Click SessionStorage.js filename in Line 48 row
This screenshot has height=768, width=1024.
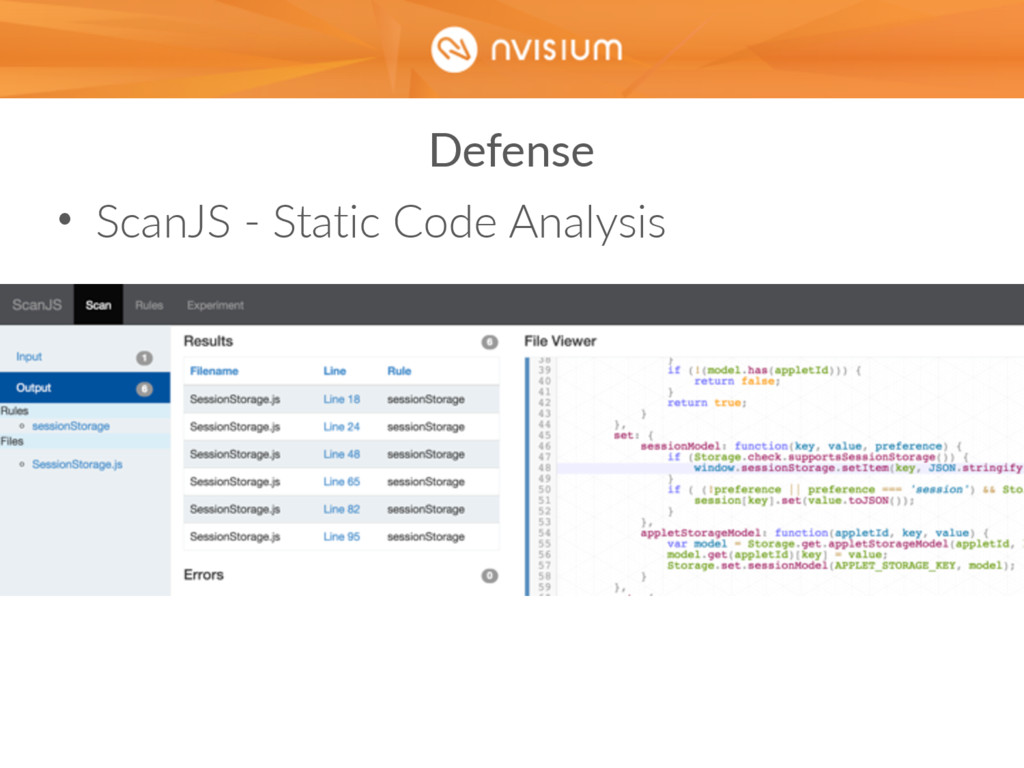(235, 454)
